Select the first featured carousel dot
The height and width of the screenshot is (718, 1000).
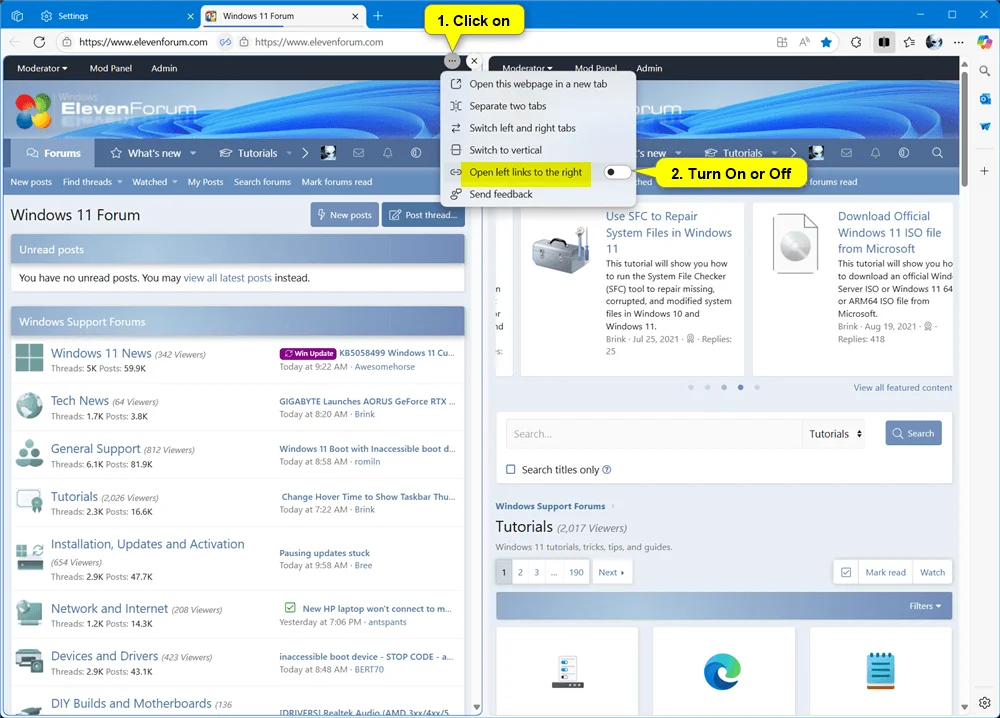(691, 387)
